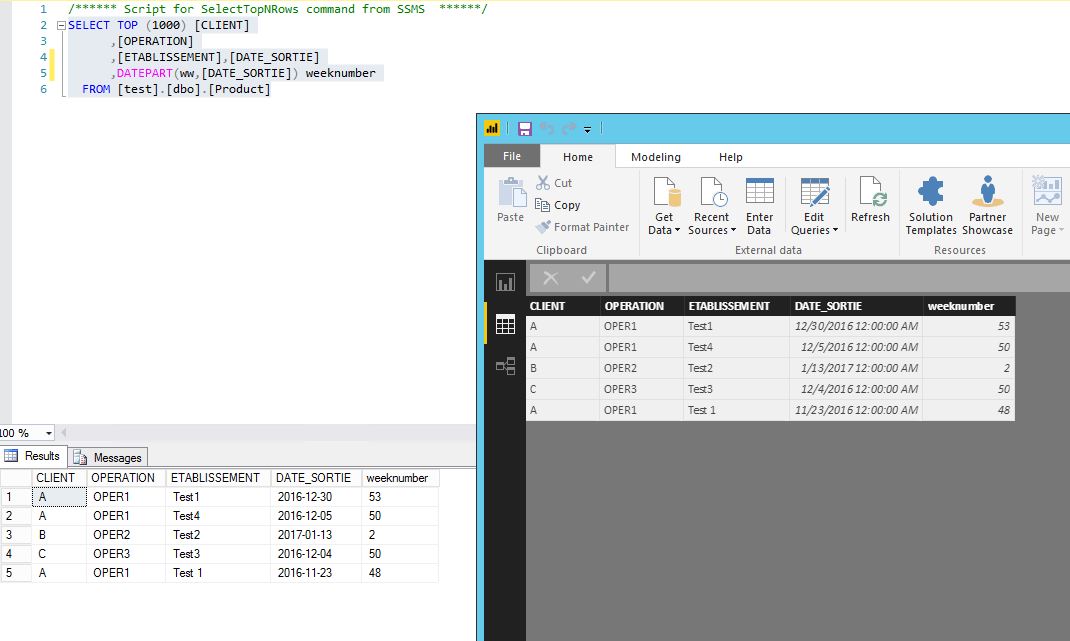Click the ETABLISSEMENT column header in Power BI
This screenshot has width=1070, height=641.
736,306
